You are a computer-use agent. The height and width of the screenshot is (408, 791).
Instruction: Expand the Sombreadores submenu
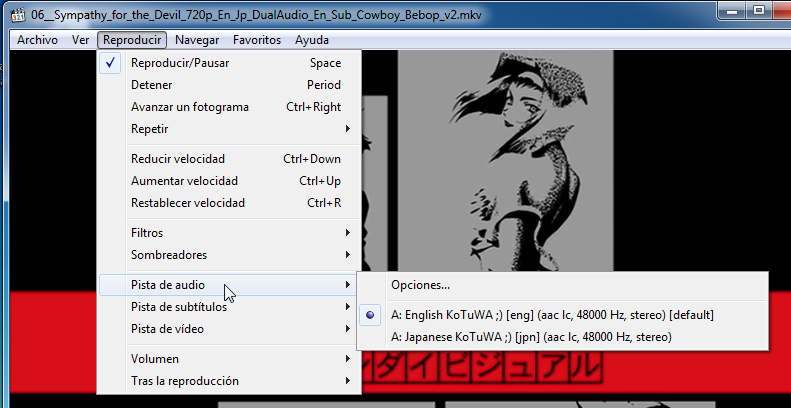click(230, 255)
